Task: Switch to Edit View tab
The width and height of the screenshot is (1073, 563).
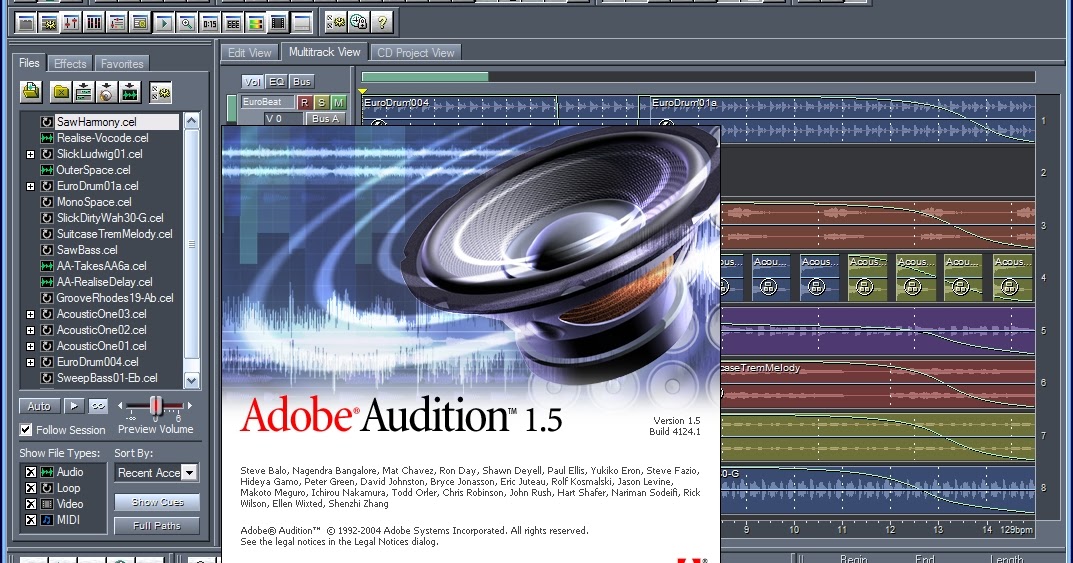Action: (x=250, y=53)
